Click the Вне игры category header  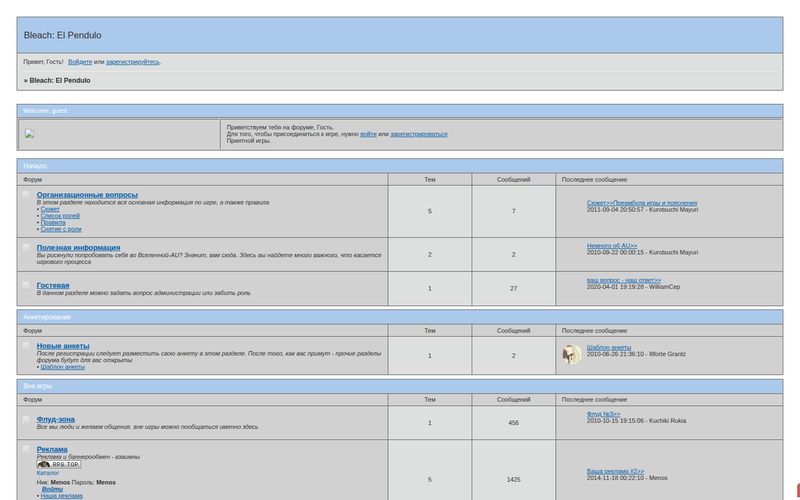38,384
